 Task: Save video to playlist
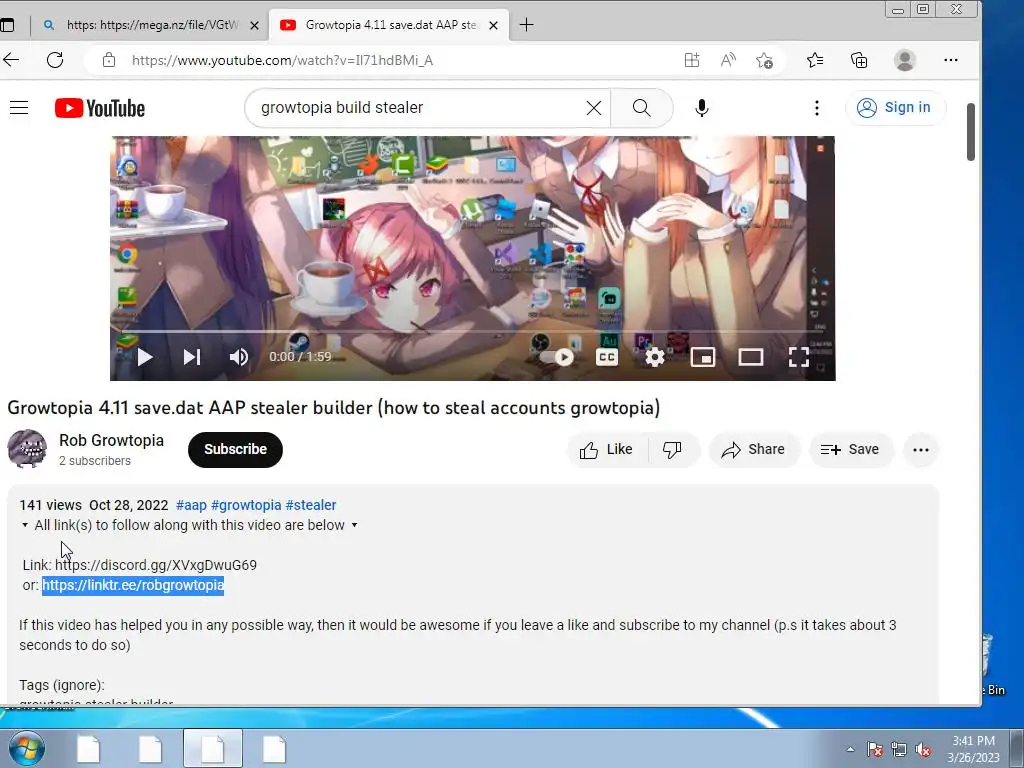(x=850, y=449)
